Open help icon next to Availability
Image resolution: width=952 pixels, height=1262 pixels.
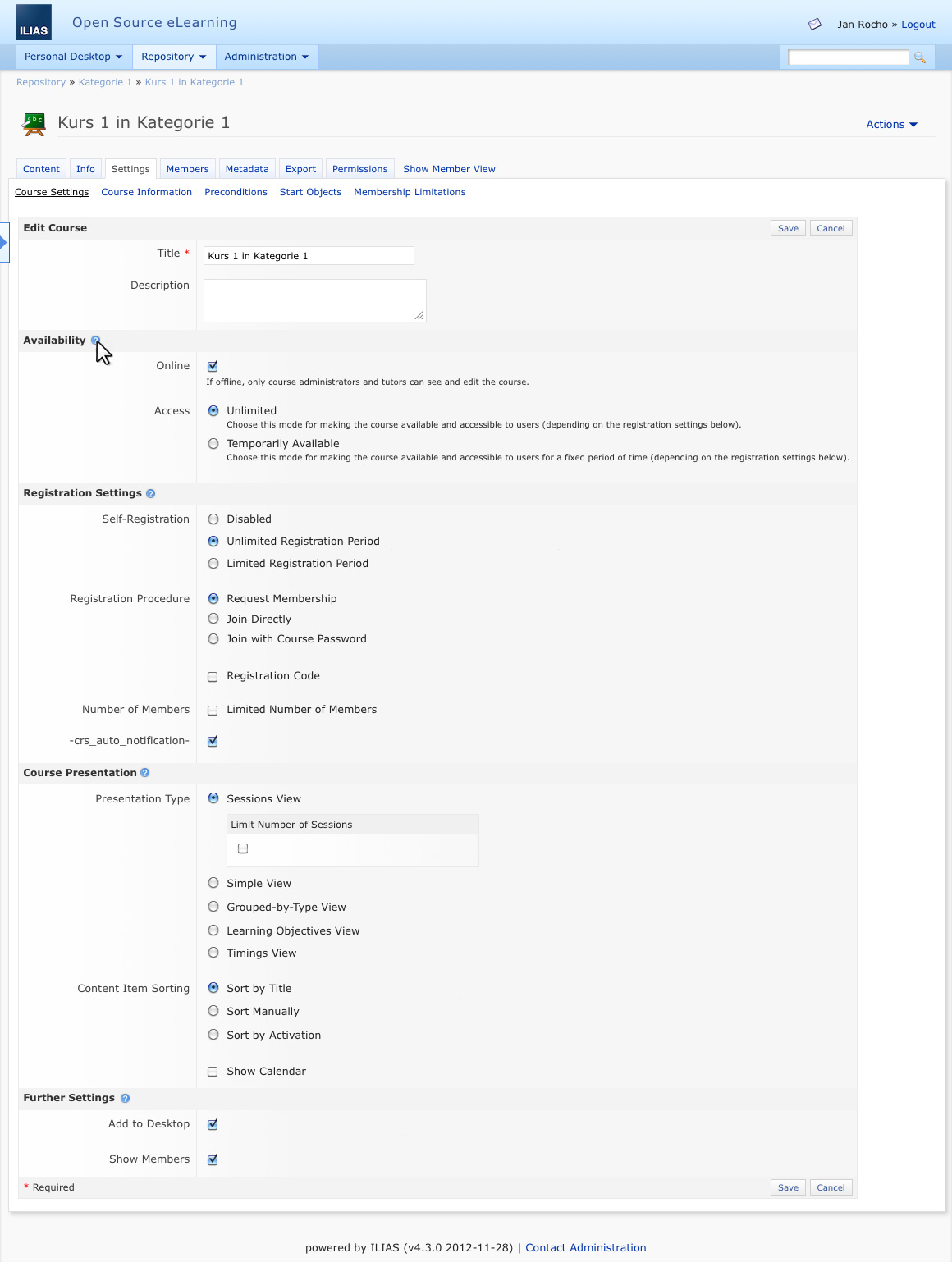95,340
